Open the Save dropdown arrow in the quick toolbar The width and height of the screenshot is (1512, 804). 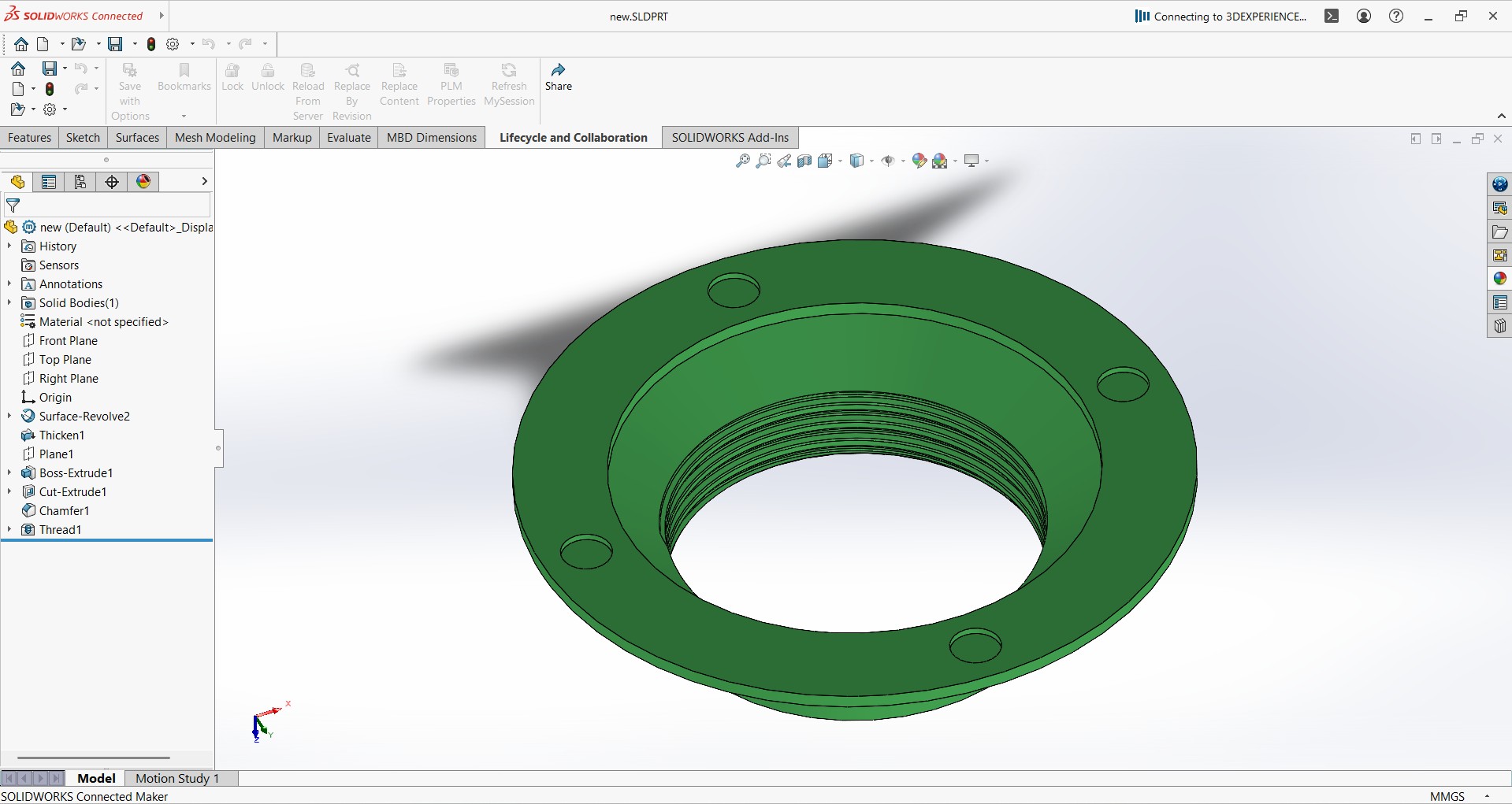point(135,44)
